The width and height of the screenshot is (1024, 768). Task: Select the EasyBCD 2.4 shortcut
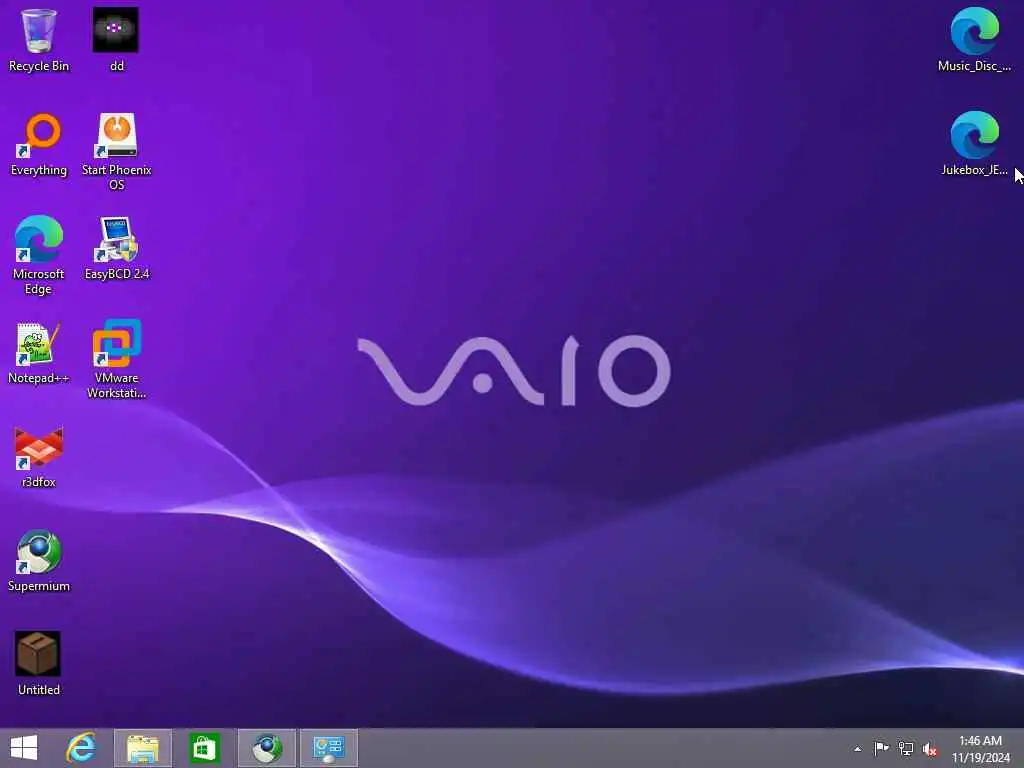tap(116, 248)
